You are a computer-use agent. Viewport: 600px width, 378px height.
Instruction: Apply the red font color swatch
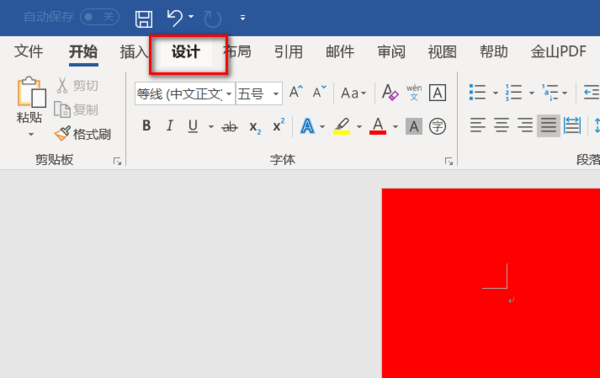click(378, 126)
